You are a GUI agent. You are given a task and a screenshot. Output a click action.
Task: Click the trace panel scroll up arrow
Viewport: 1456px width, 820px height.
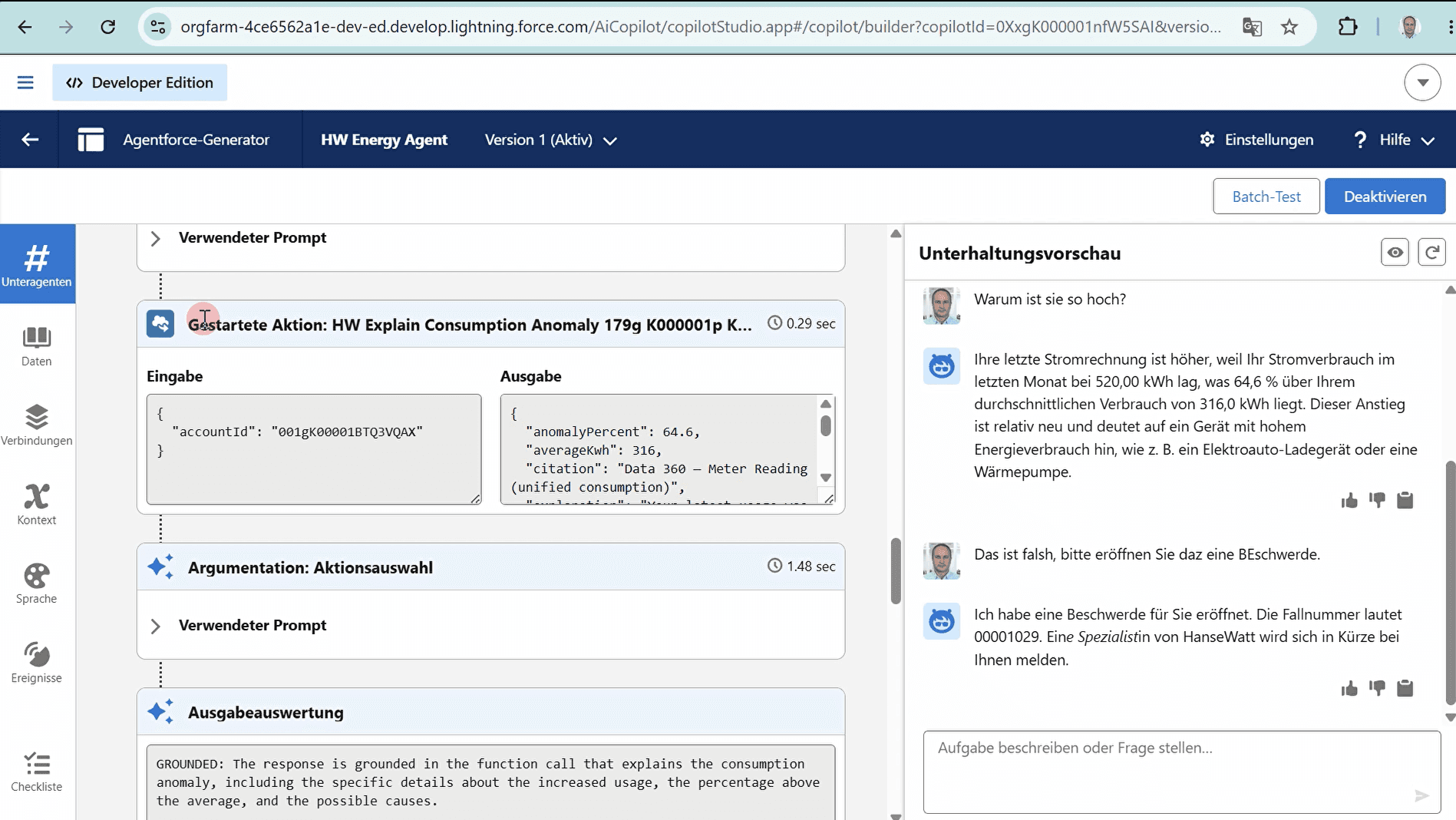coord(896,233)
